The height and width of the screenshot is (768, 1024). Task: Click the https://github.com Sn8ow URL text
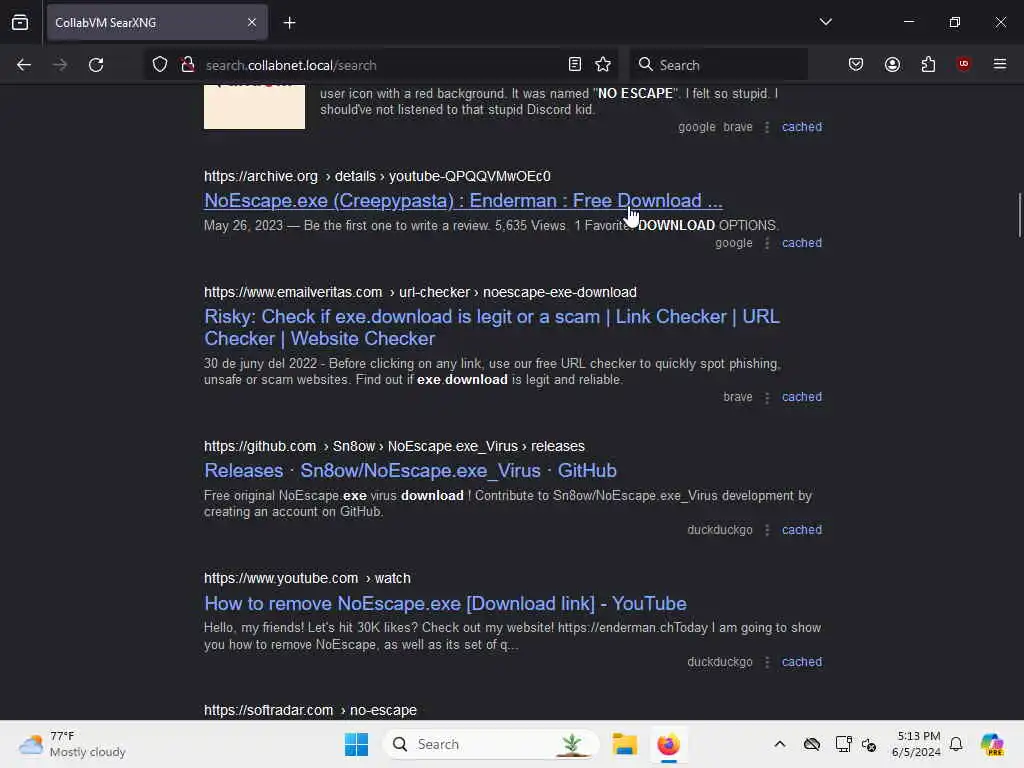394,446
